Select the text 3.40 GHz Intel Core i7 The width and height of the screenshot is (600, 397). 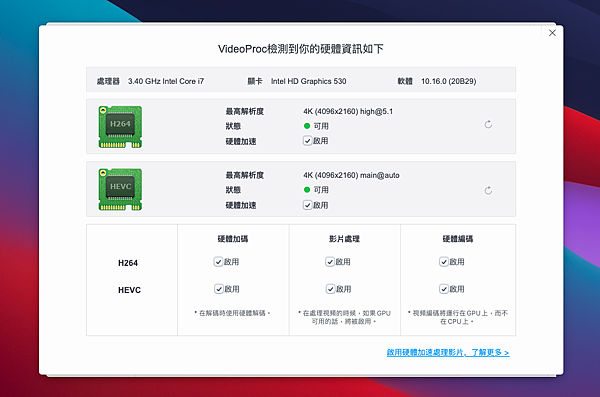pyautogui.click(x=166, y=81)
